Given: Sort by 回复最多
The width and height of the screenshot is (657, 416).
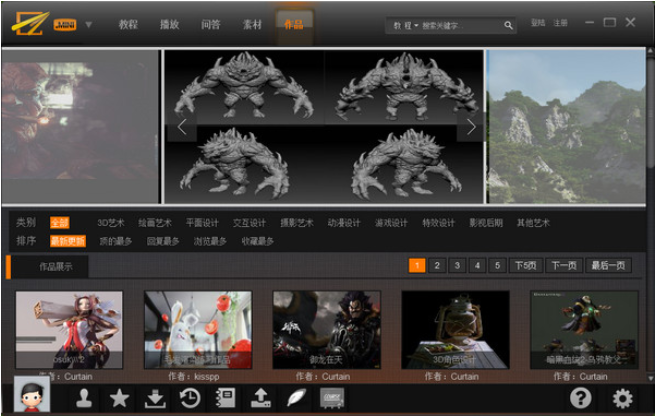Looking at the screenshot, I should (x=163, y=241).
